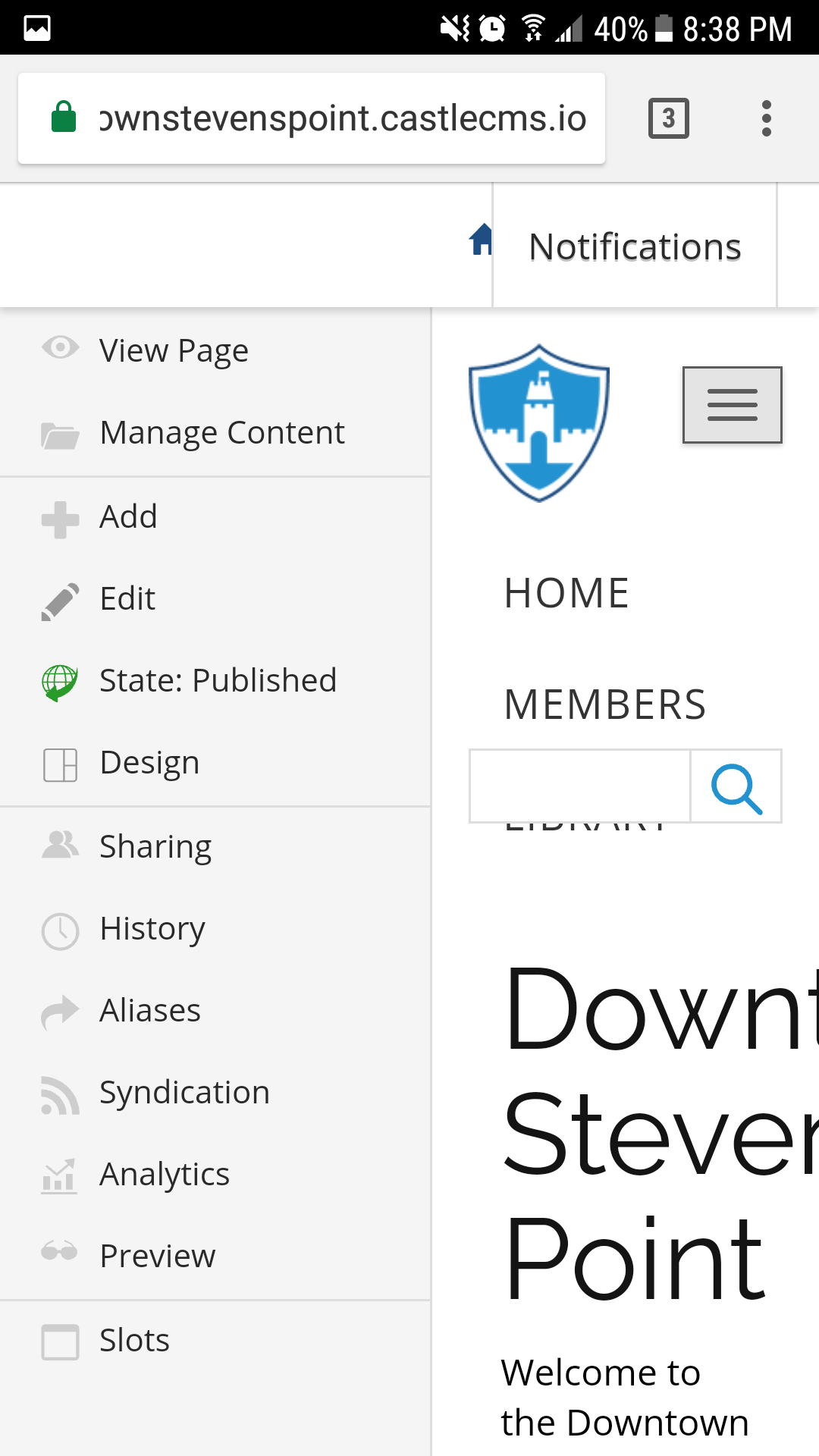
Task: Tap the alarm icon in status bar
Action: pos(492,28)
